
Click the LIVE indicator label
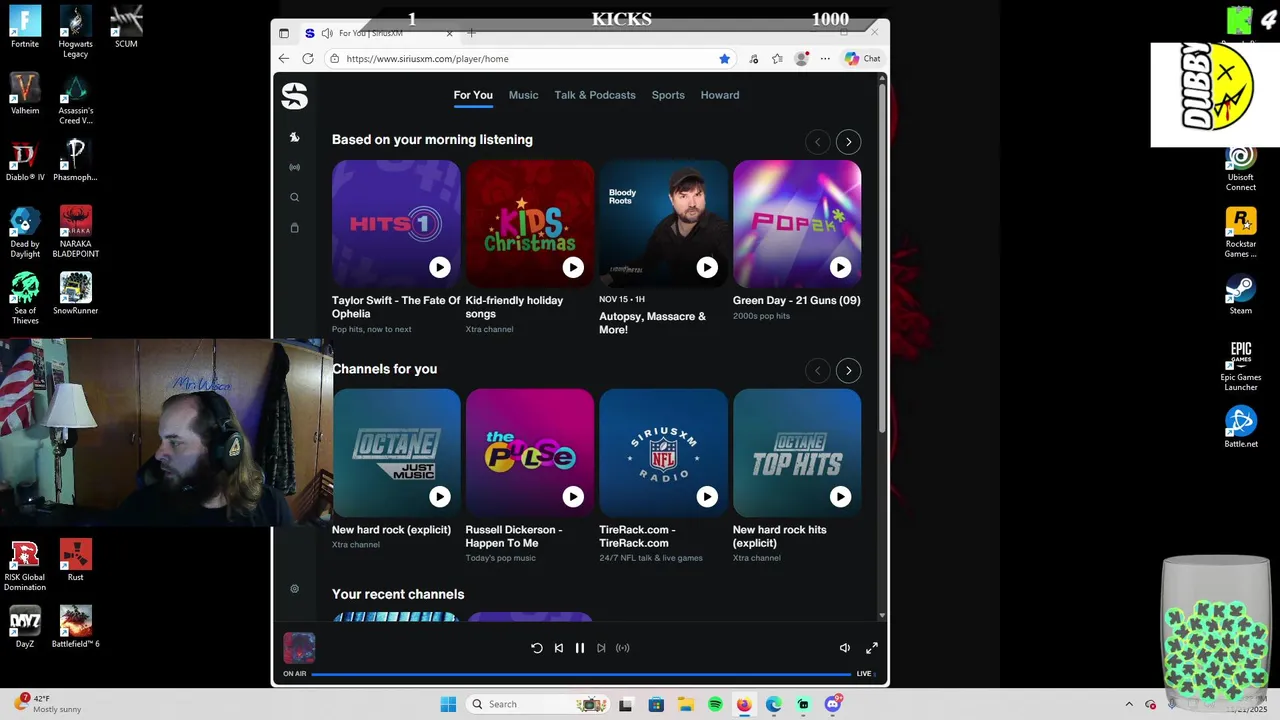point(864,674)
